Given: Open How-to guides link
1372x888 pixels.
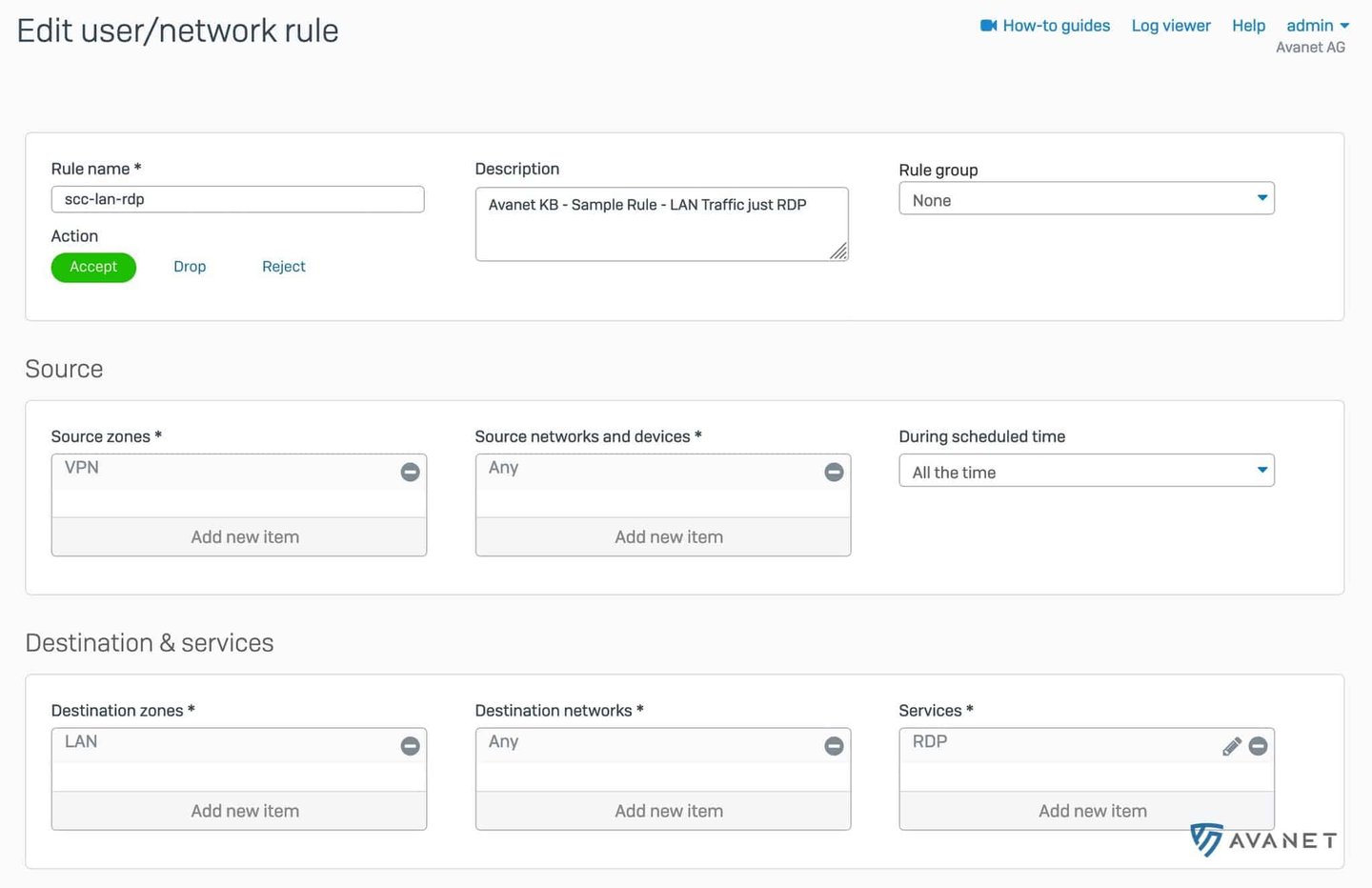Looking at the screenshot, I should pos(1056,26).
